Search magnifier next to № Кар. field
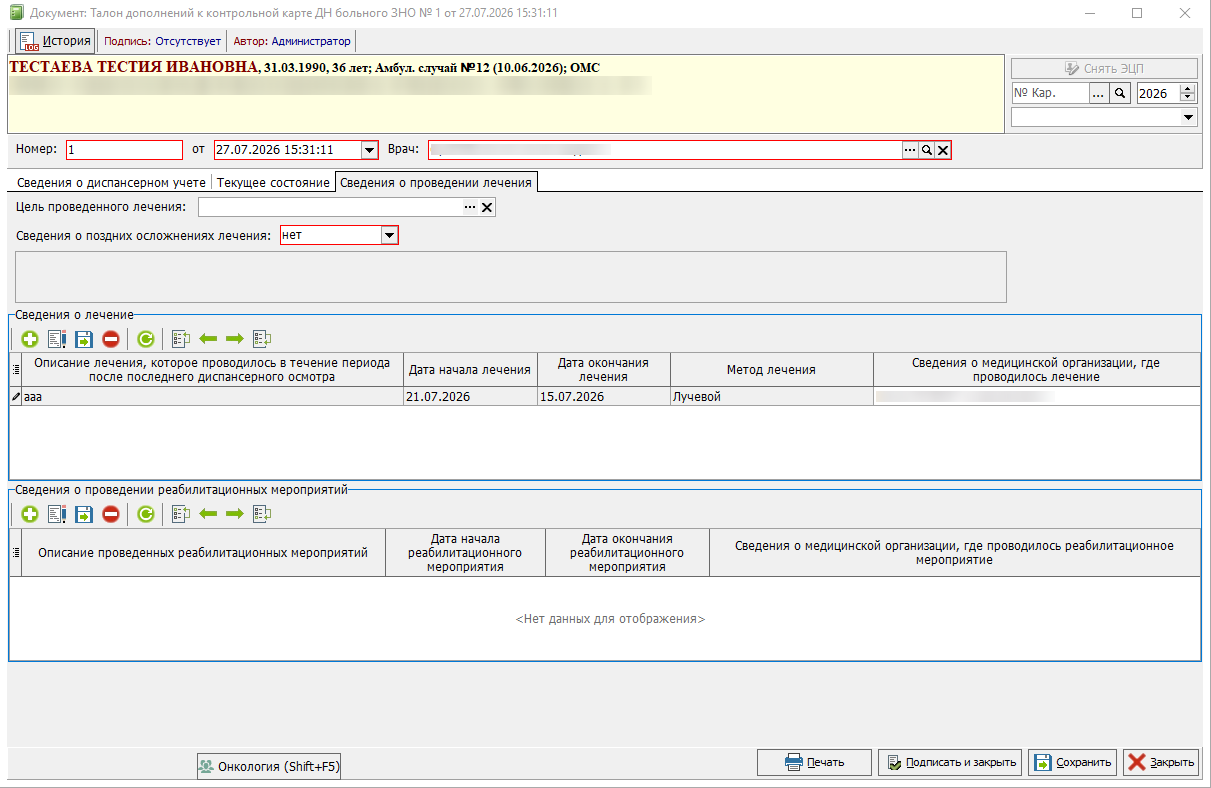The height and width of the screenshot is (788, 1211). click(1120, 93)
